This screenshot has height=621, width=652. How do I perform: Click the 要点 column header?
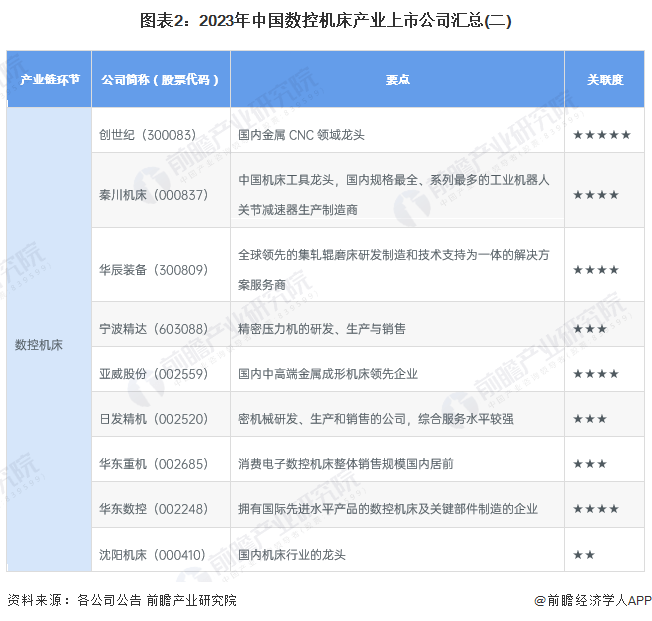click(x=398, y=79)
